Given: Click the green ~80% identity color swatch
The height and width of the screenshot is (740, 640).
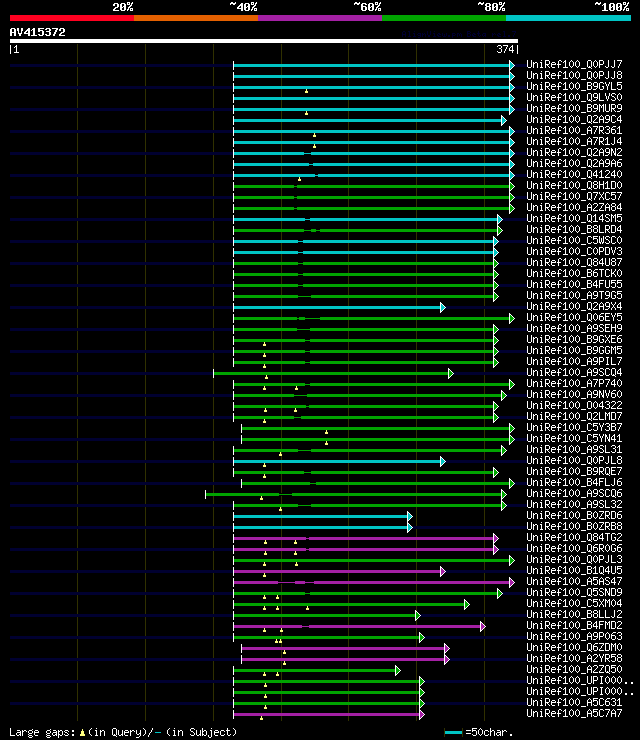Looking at the screenshot, I should (444, 18).
